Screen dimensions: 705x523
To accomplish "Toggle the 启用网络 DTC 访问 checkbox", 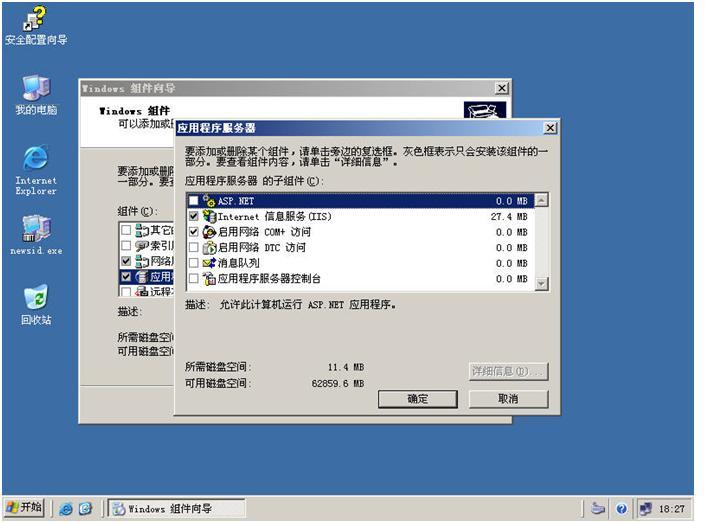I will coord(193,247).
